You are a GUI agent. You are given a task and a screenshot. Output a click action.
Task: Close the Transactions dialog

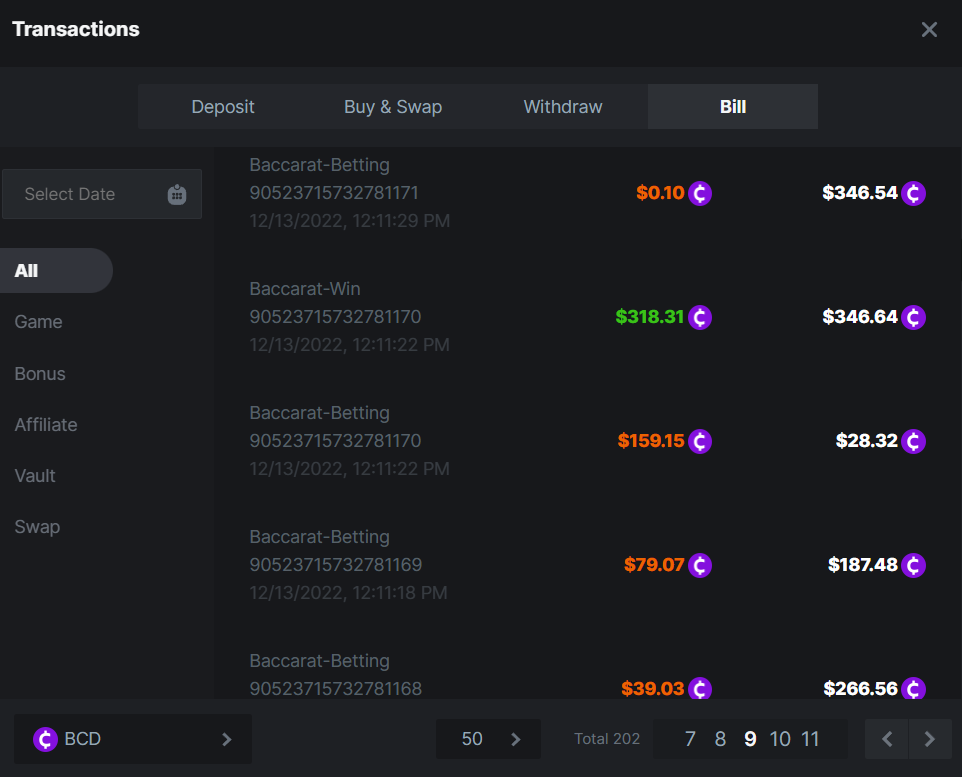point(929,30)
